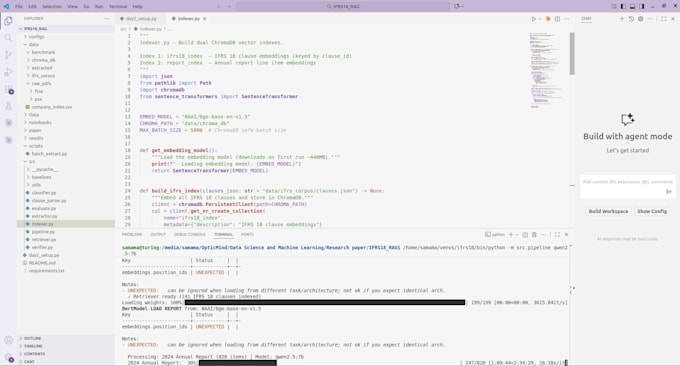Click the Build Workspace button
The height and width of the screenshot is (366, 680).
(x=608, y=211)
